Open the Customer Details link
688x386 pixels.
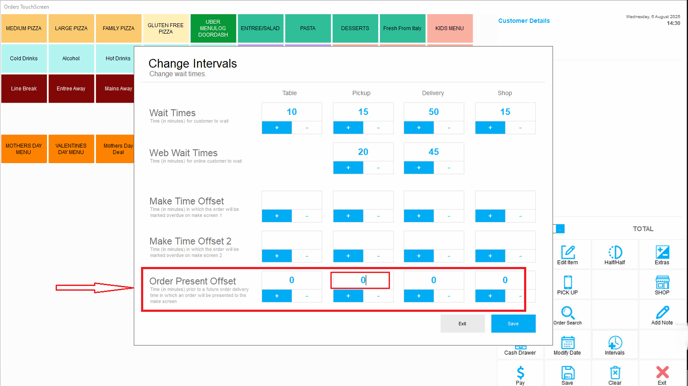click(524, 21)
